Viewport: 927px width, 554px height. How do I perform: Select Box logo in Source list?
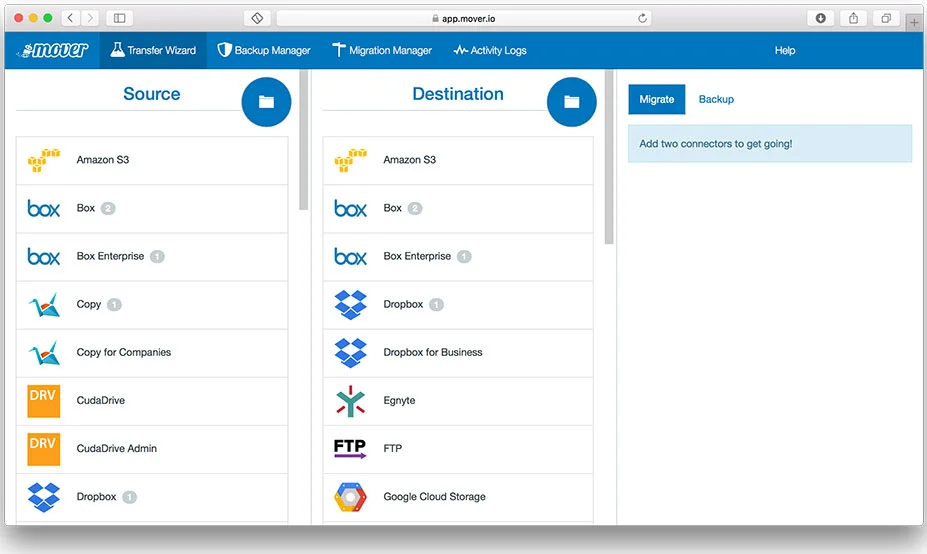(44, 209)
